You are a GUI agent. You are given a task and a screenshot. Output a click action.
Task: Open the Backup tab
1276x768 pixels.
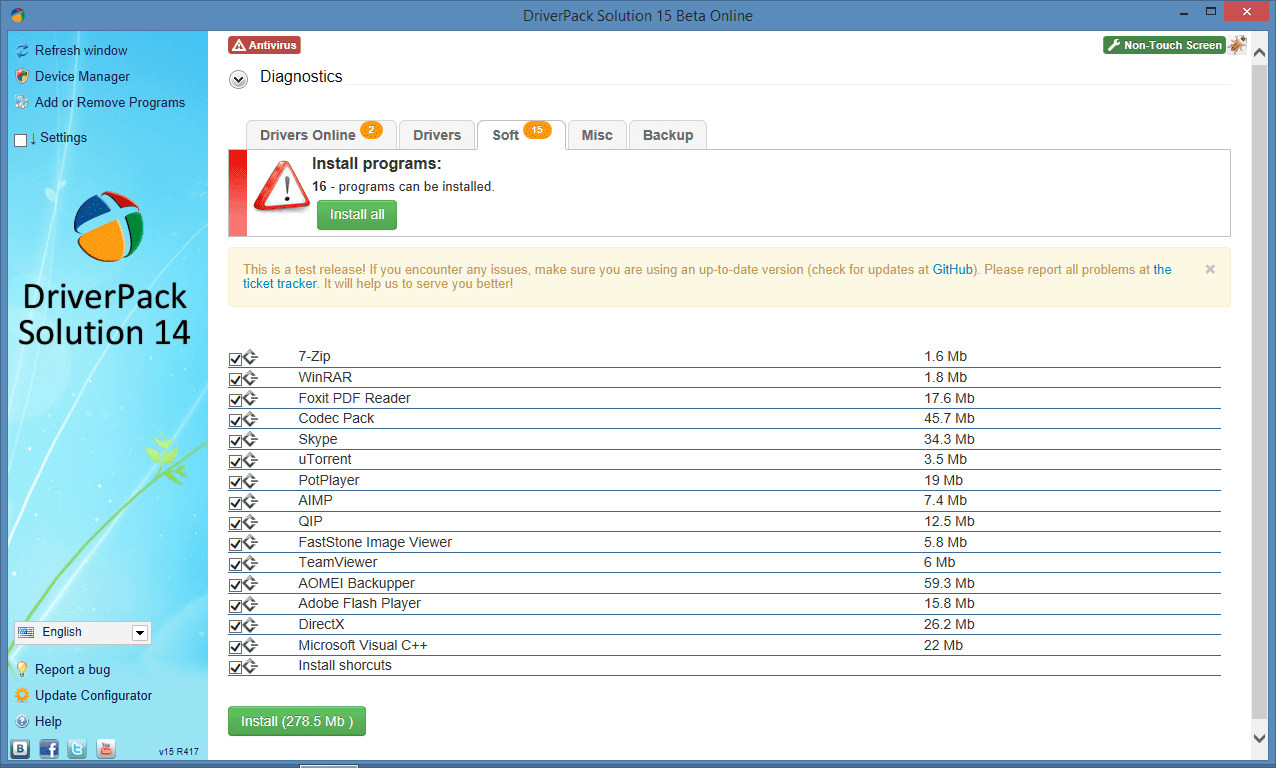(x=668, y=135)
